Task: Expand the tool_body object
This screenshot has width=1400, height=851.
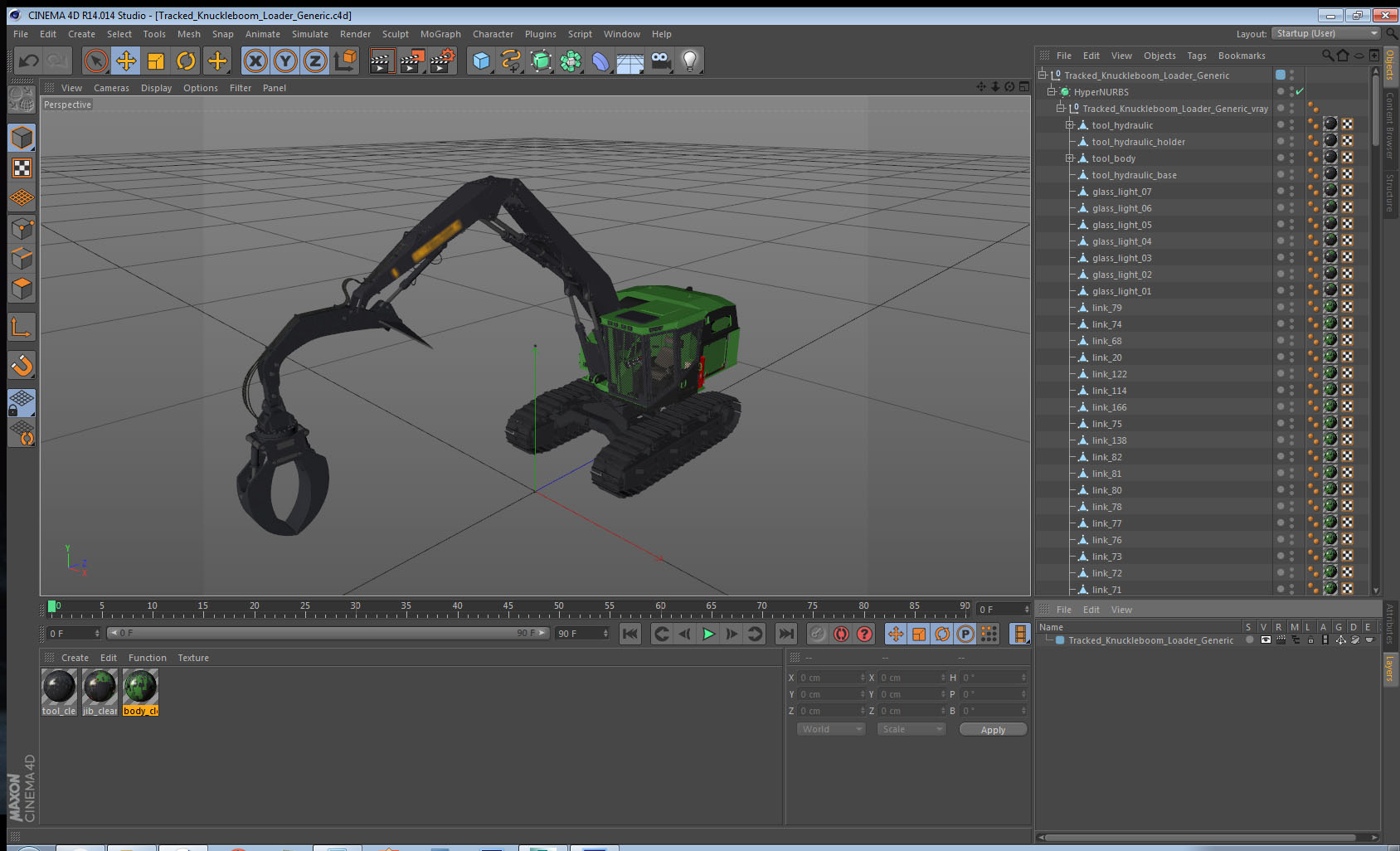Action: coord(1070,158)
